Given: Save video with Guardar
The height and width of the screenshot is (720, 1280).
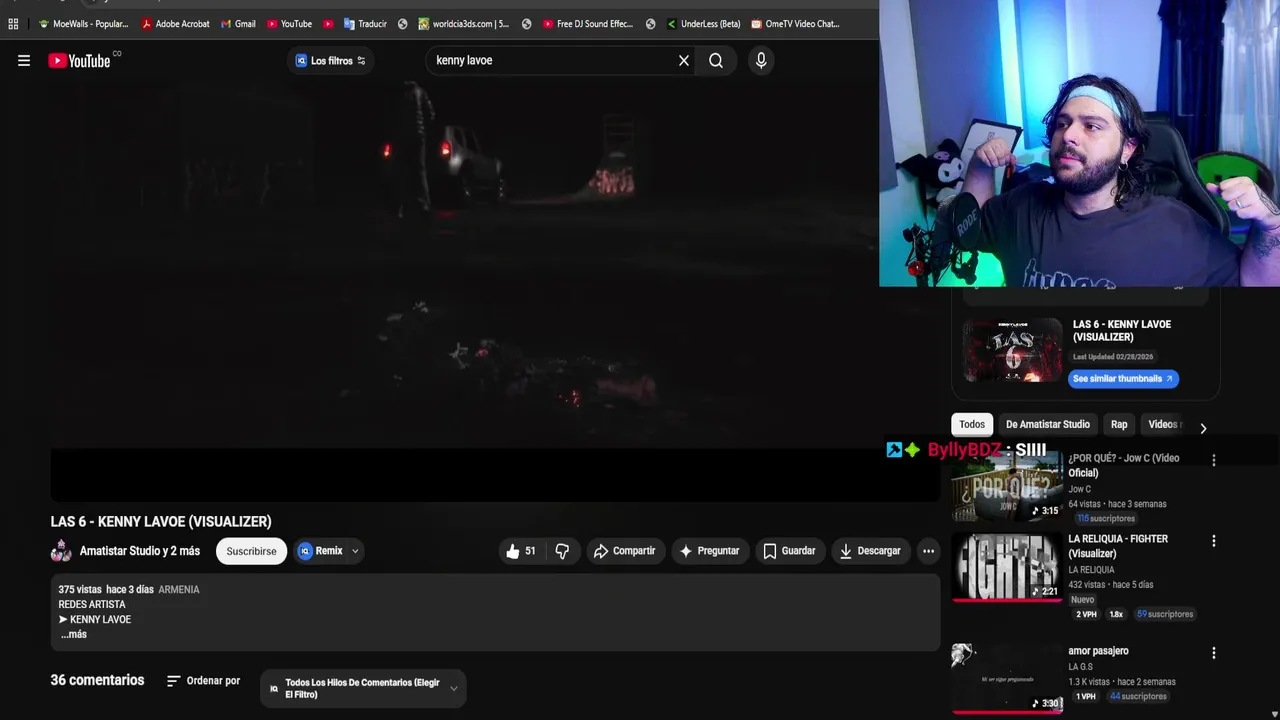Looking at the screenshot, I should click(789, 551).
